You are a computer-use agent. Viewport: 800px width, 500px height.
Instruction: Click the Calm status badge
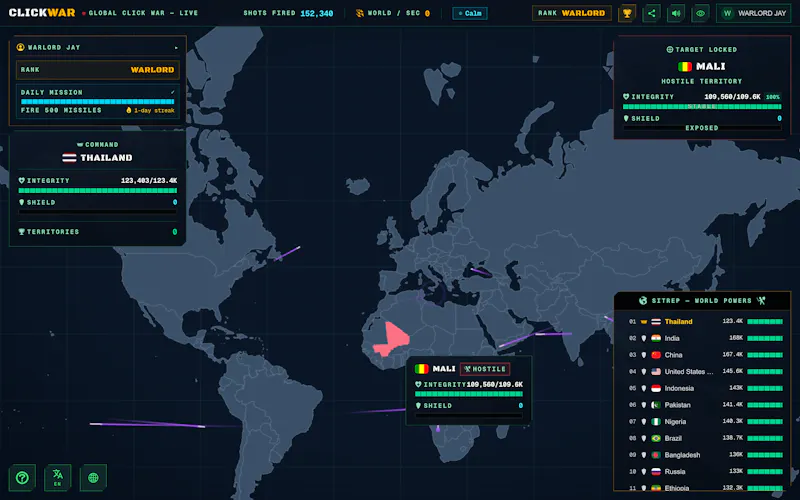coord(470,13)
